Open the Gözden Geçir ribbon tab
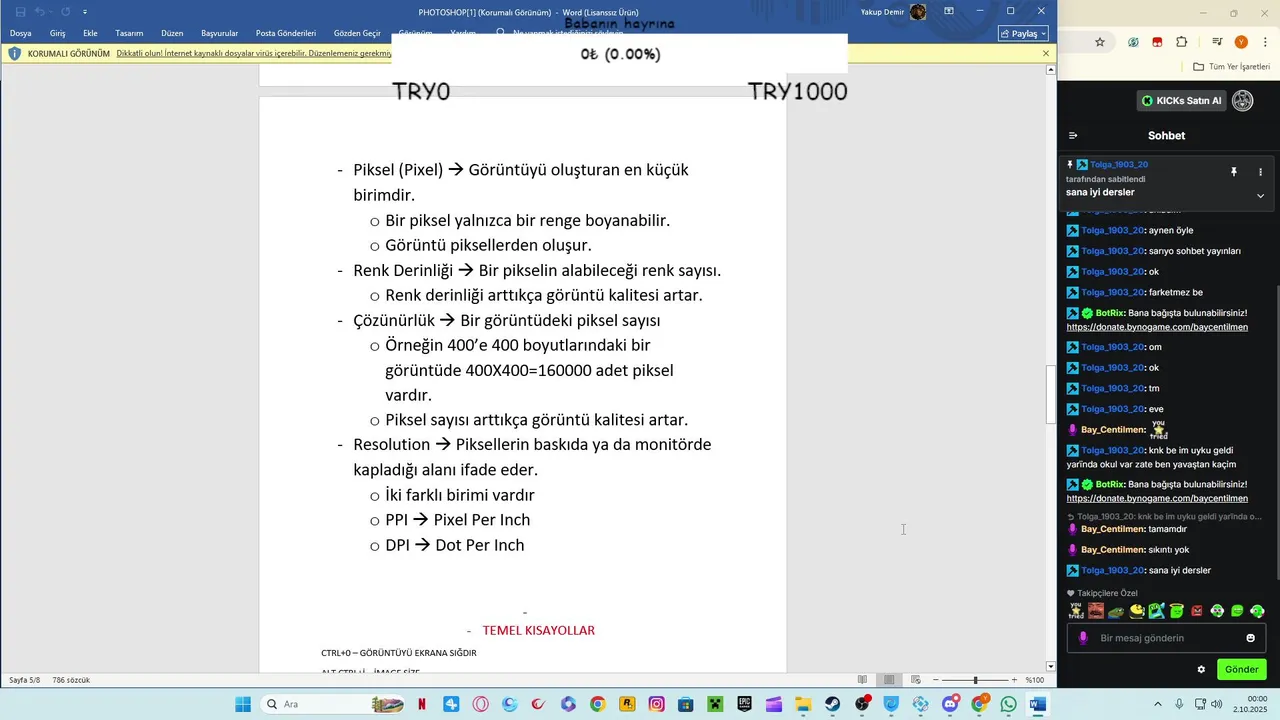 357,33
